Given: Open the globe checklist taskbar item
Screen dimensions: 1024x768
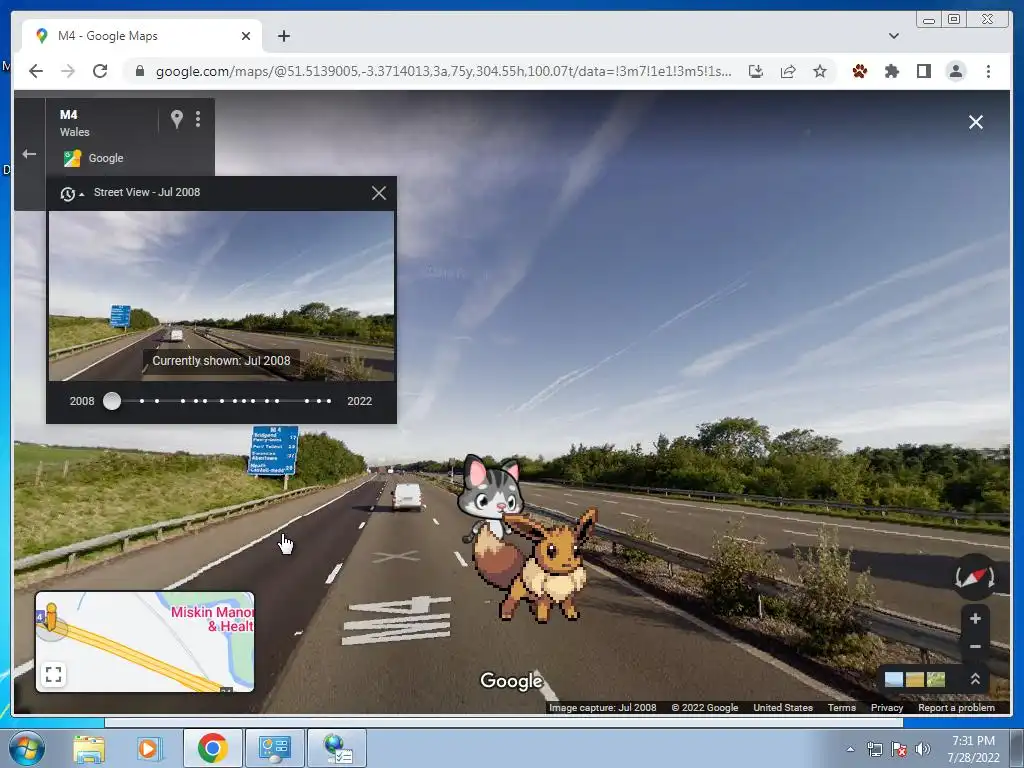Looking at the screenshot, I should (x=337, y=748).
